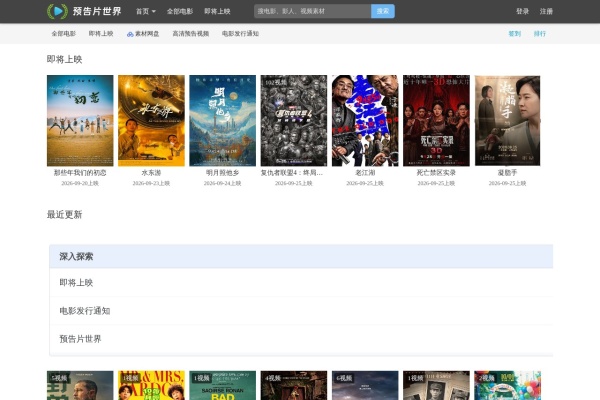Screen dimensions: 600x400
Task: Click the 2026-09-24上映 date text
Action: pyautogui.click(x=222, y=183)
